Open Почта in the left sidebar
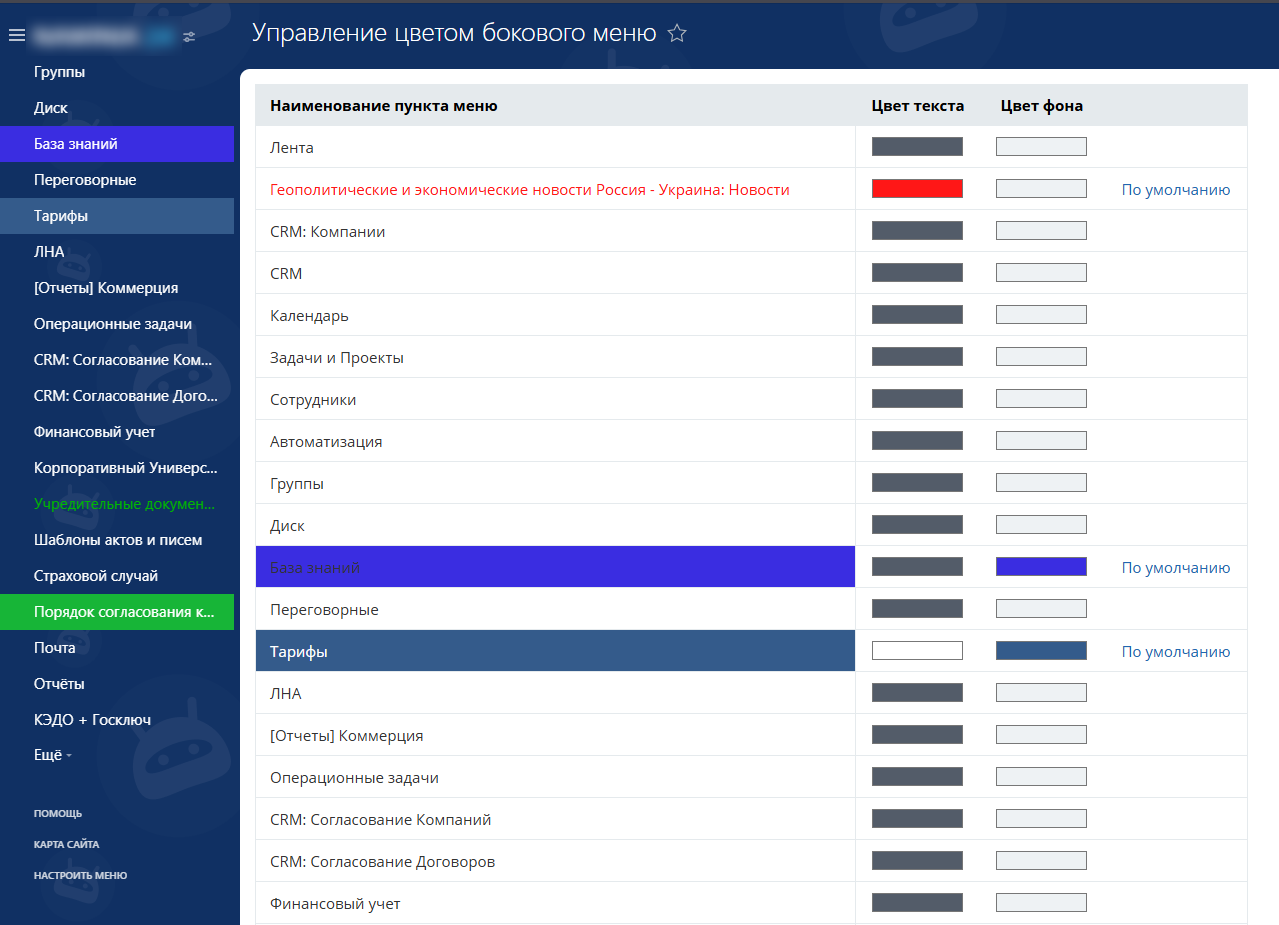 tap(55, 648)
